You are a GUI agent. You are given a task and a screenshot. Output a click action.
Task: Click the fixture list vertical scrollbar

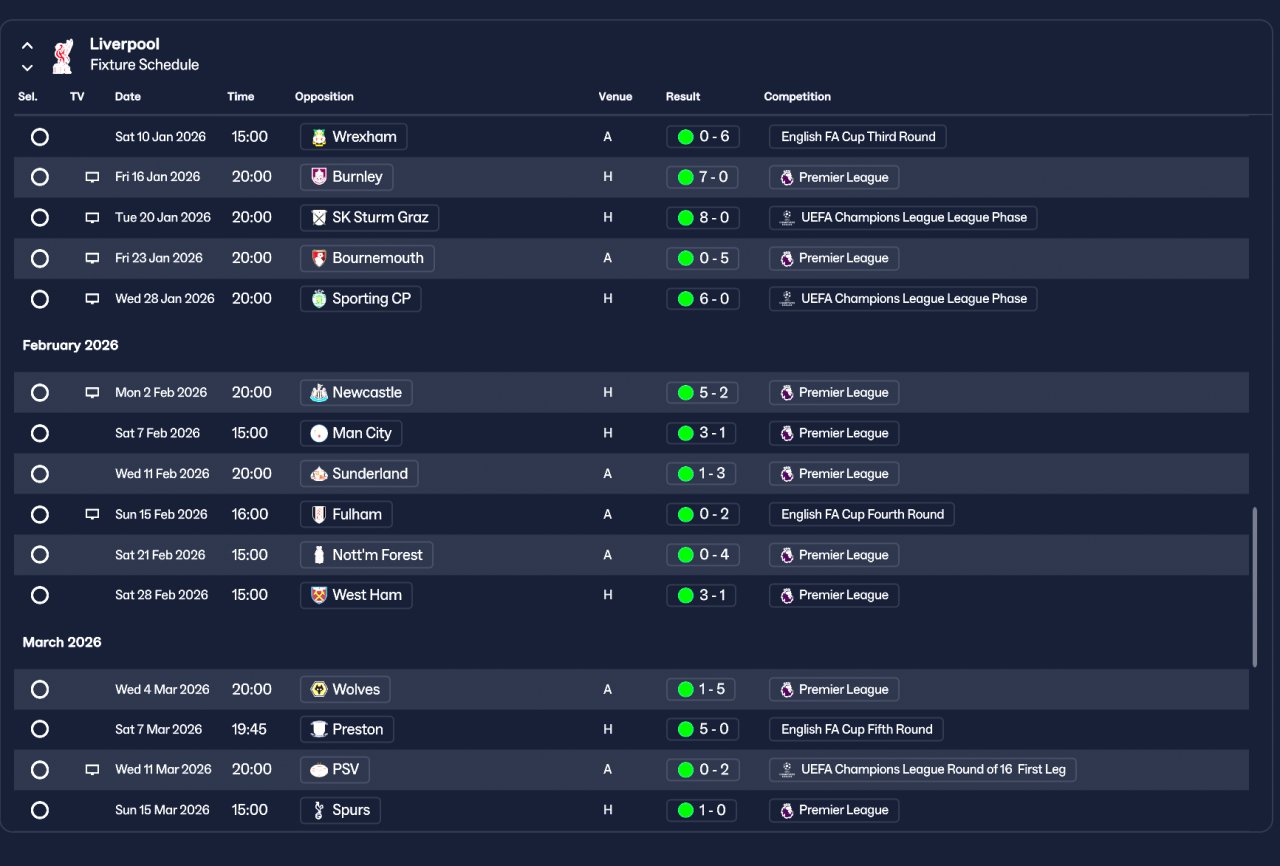coord(1255,587)
